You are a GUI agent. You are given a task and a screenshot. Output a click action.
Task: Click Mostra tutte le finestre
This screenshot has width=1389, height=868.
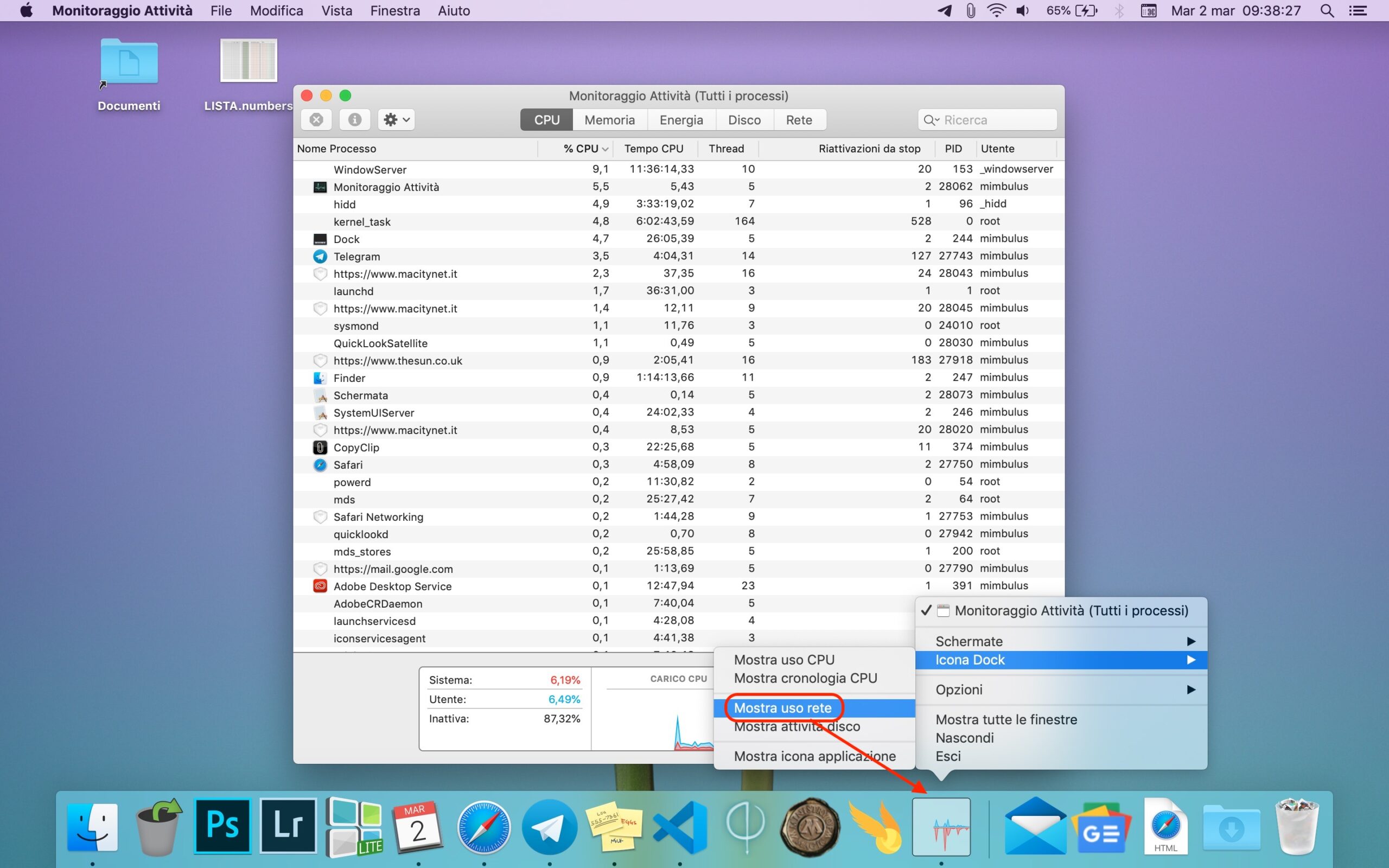tap(1006, 719)
